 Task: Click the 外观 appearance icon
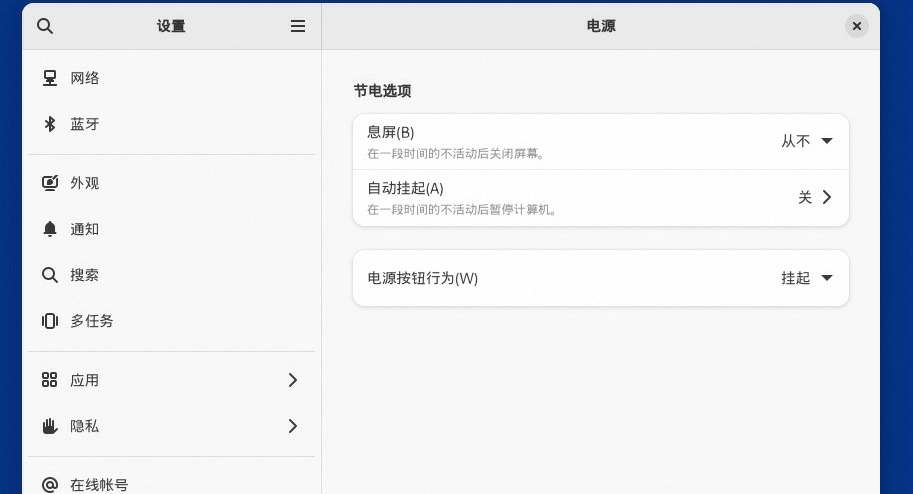coord(50,183)
